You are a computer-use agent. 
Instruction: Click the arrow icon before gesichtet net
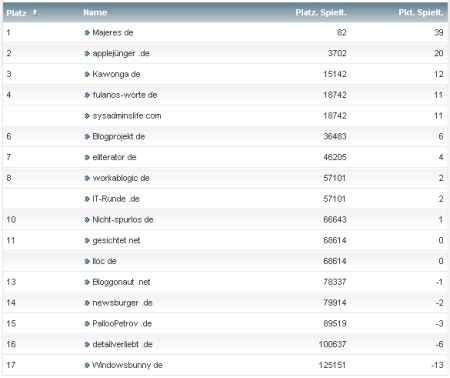87,241
